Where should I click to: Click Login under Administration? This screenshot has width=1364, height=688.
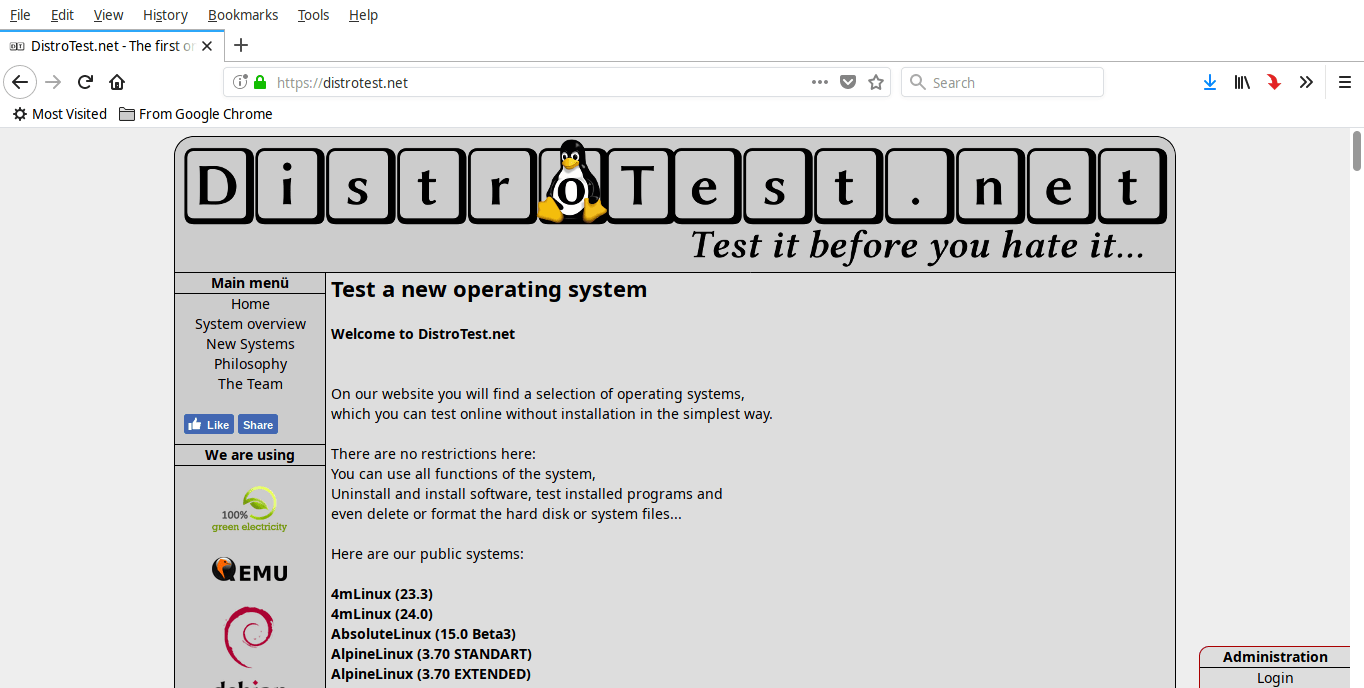tap(1274, 677)
